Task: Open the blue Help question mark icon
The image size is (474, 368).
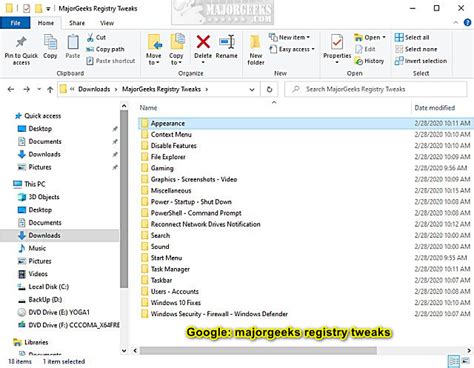Action: [467, 23]
